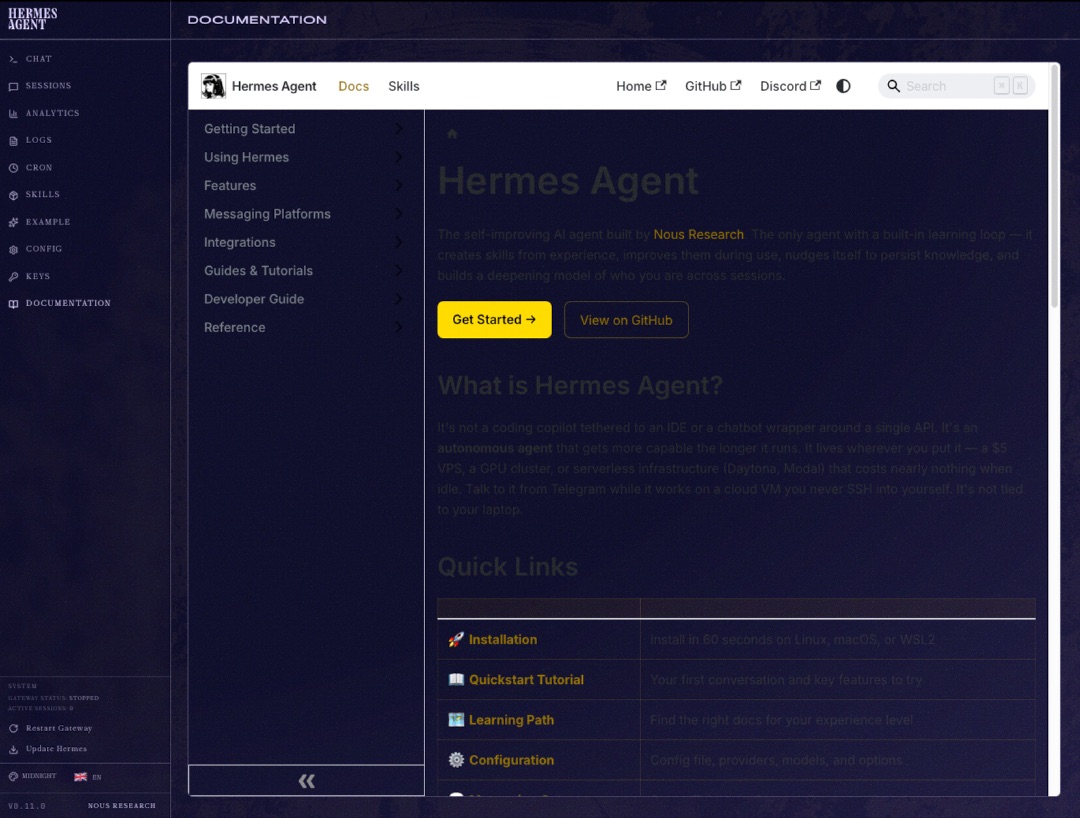Click the Config gear icon

click(13, 249)
